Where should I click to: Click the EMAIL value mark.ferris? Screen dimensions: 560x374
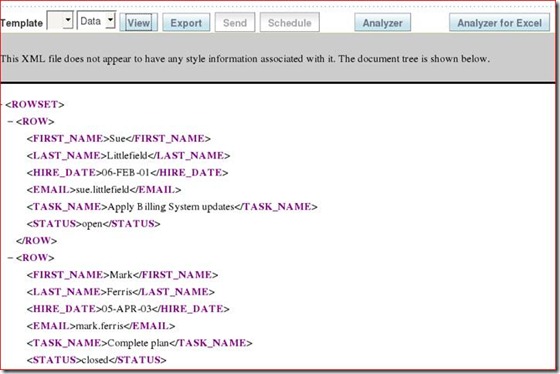100,326
